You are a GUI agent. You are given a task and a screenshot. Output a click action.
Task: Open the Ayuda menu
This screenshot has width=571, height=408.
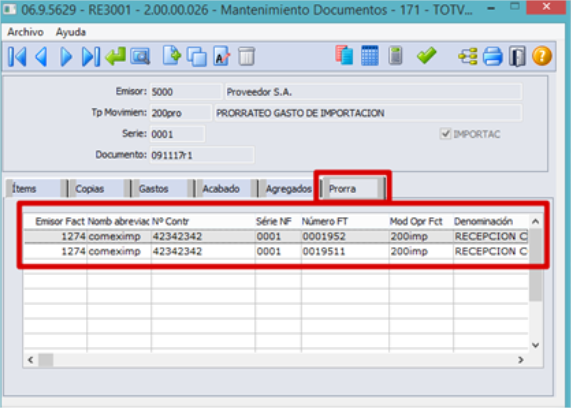(71, 32)
